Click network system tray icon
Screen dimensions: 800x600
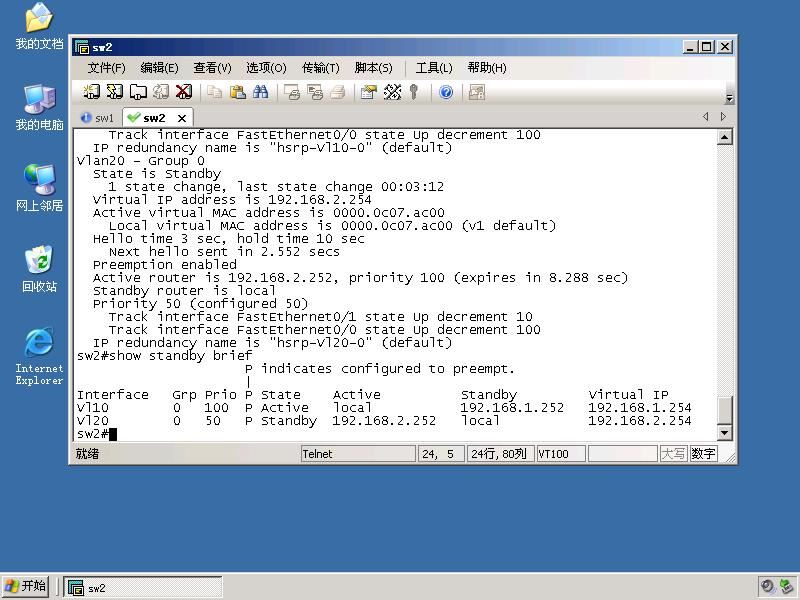click(x=787, y=586)
